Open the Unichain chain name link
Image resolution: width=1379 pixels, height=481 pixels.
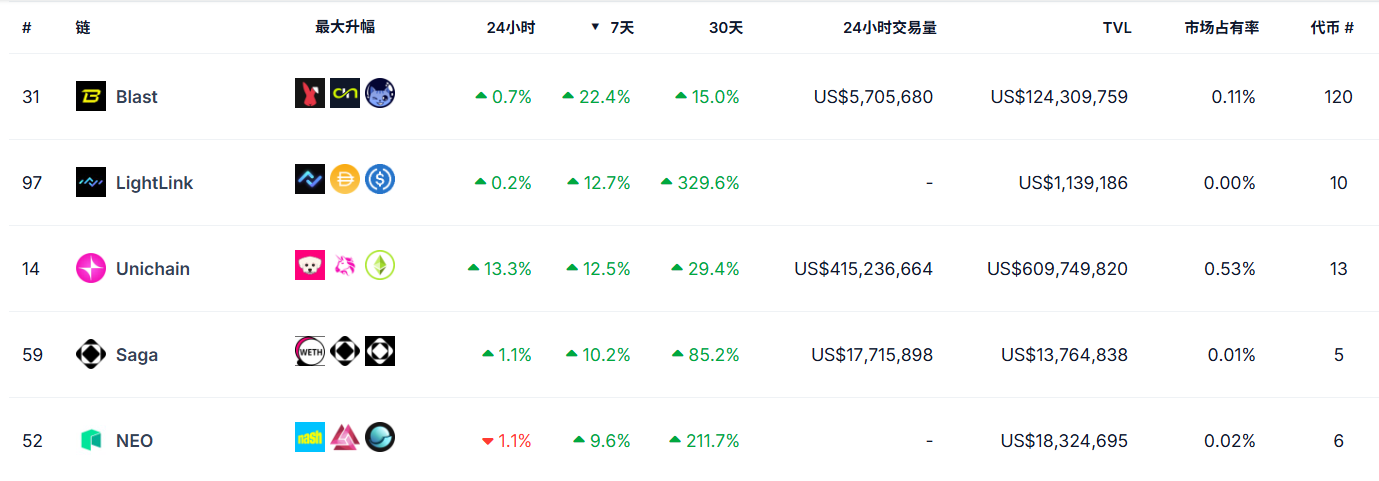[x=153, y=269]
